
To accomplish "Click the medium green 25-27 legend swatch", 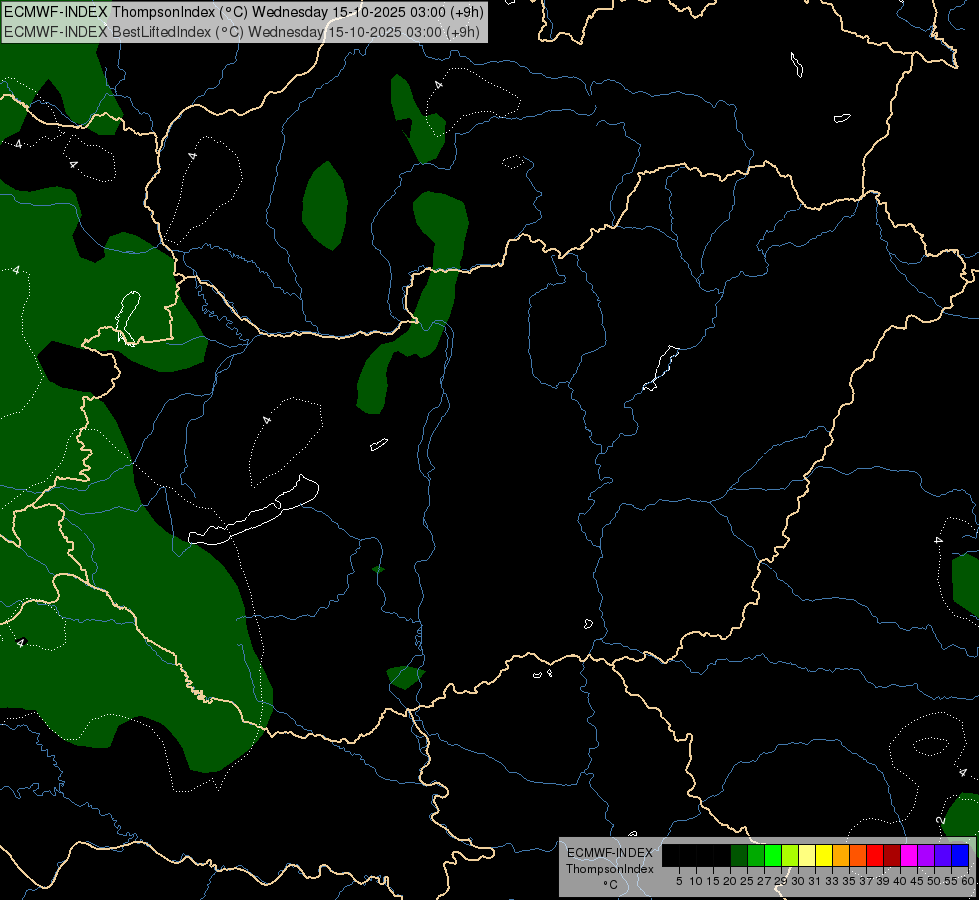I will [756, 855].
